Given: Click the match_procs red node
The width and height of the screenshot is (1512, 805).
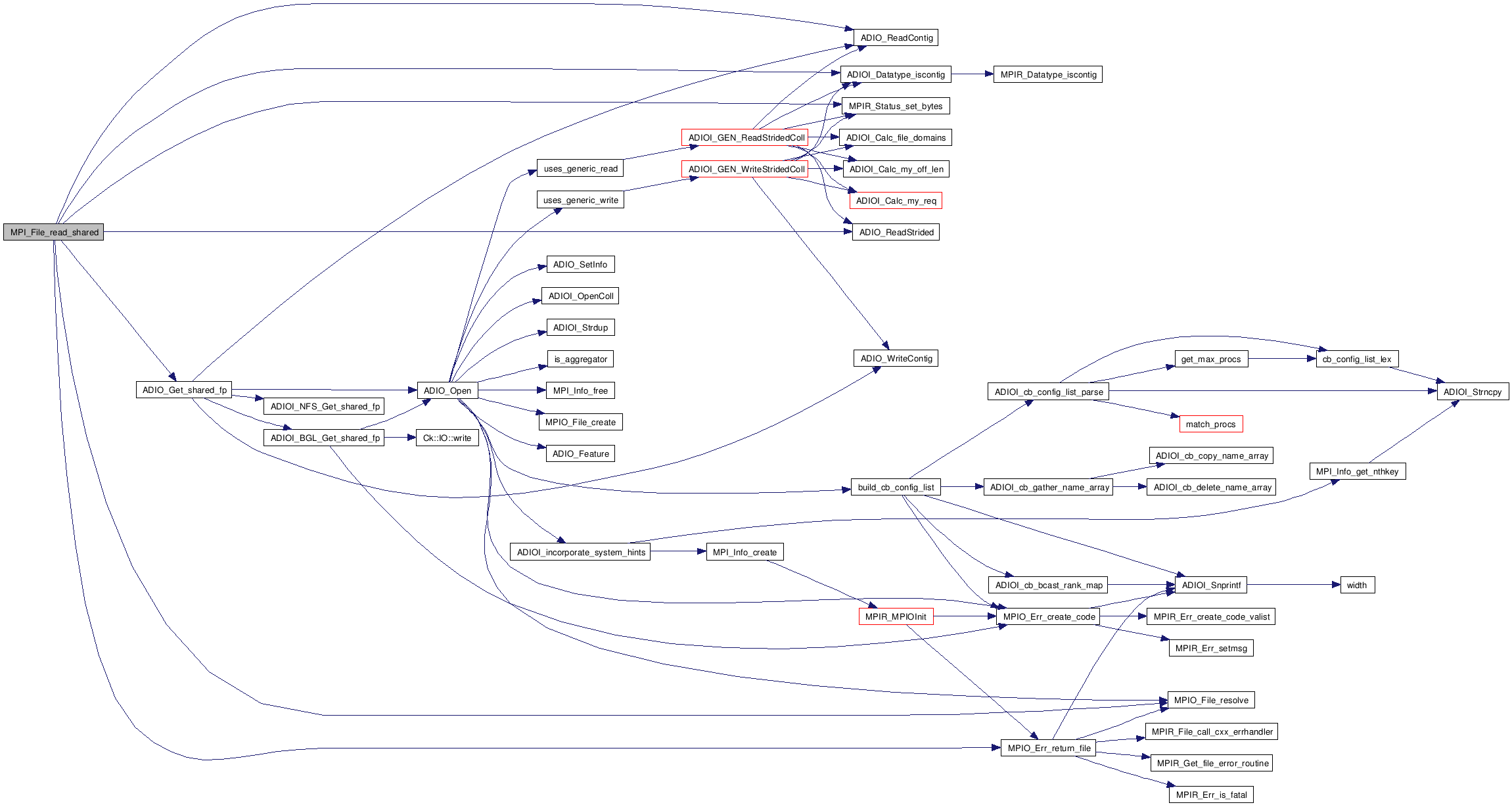Looking at the screenshot, I should point(1210,424).
